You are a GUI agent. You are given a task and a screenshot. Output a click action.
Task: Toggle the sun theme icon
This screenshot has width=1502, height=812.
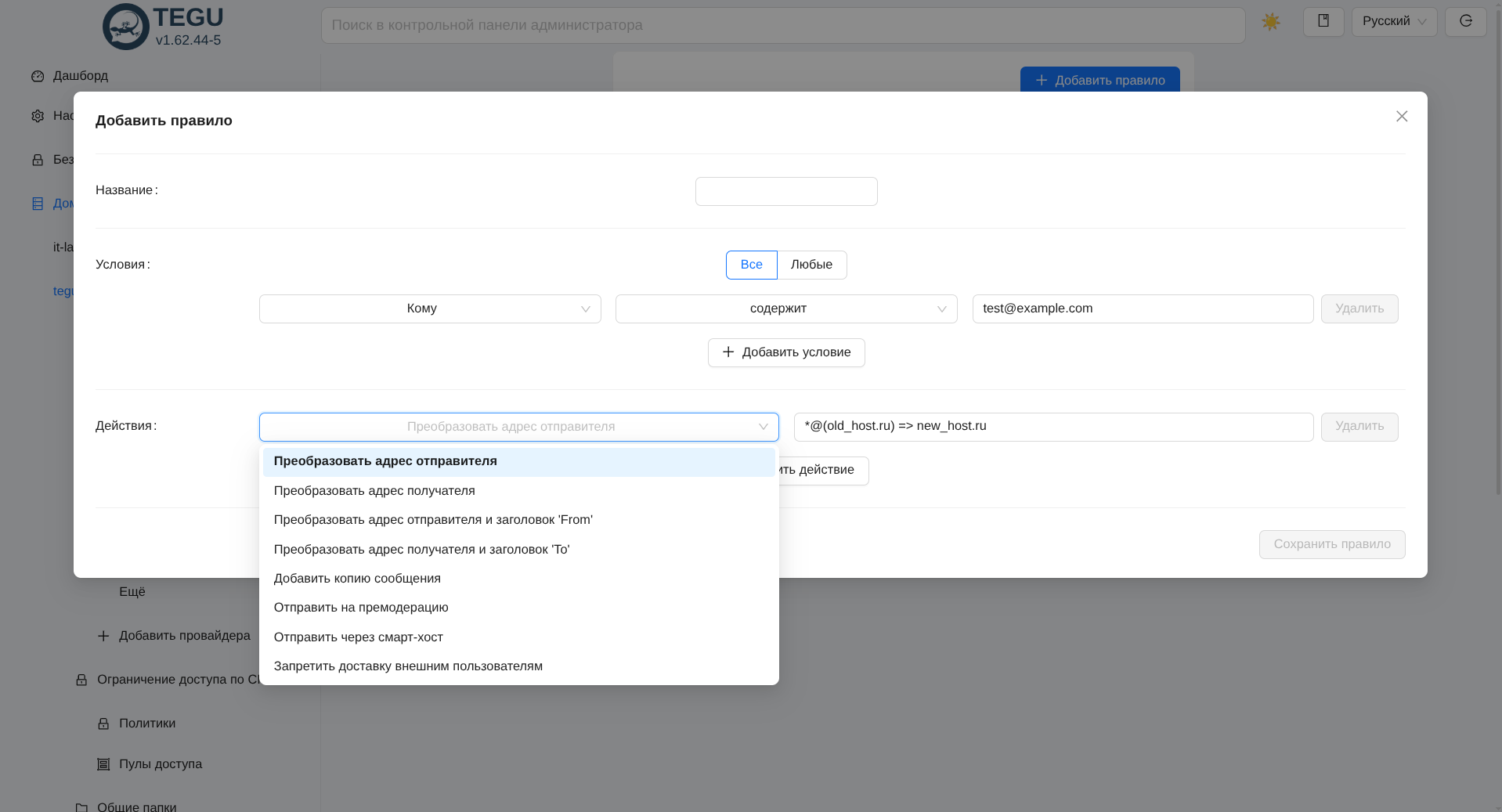(1270, 22)
